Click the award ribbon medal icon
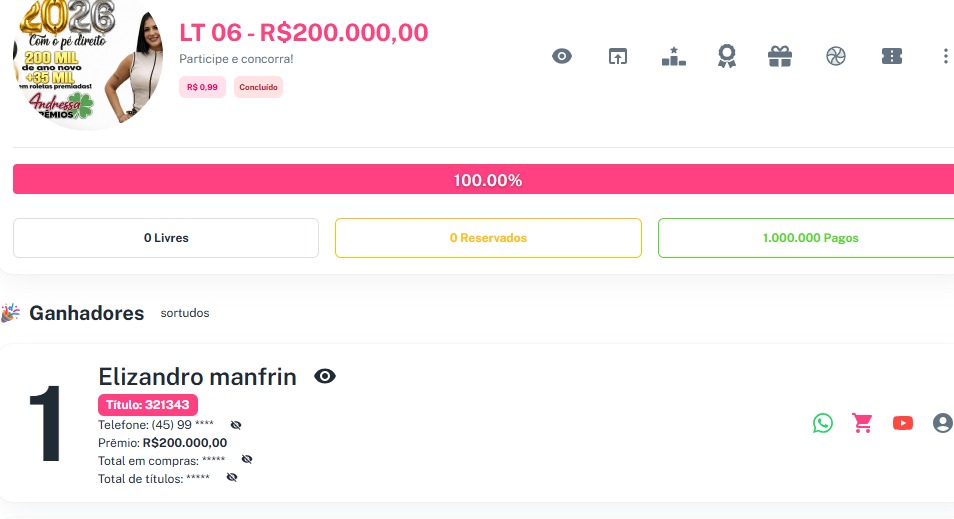The height and width of the screenshot is (519, 954). (727, 57)
